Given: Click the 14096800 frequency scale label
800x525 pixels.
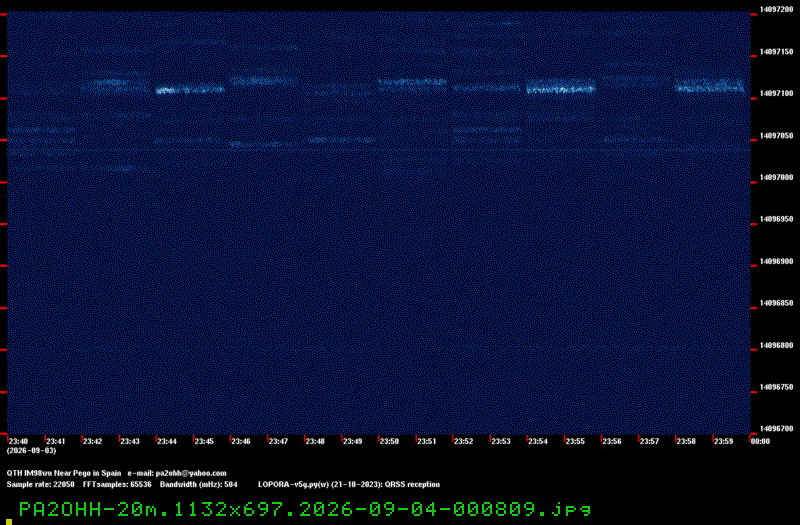Looking at the screenshot, I should point(776,345).
